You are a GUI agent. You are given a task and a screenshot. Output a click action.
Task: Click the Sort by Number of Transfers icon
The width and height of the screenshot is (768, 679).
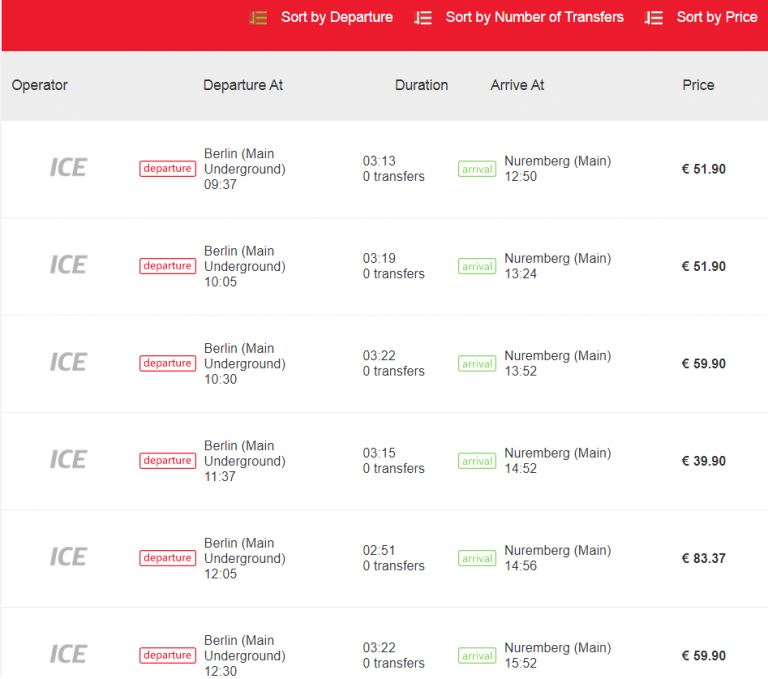pyautogui.click(x=423, y=18)
